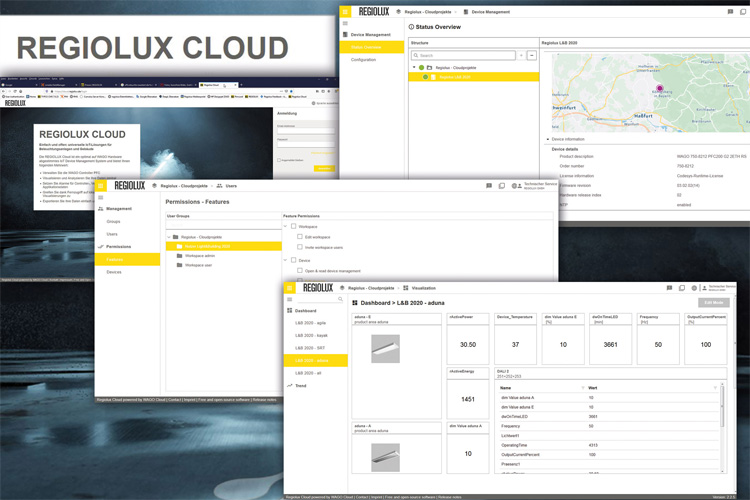The height and width of the screenshot is (500, 750).
Task: Click the search magnifier in Visualization sidebar
Action: [x=341, y=299]
